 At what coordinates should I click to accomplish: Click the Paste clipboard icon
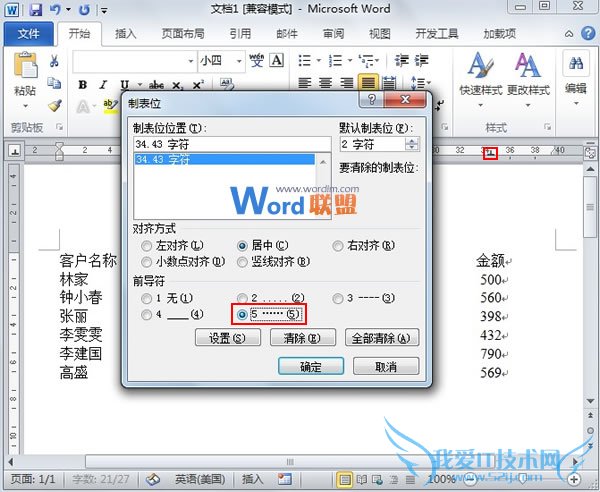point(25,66)
